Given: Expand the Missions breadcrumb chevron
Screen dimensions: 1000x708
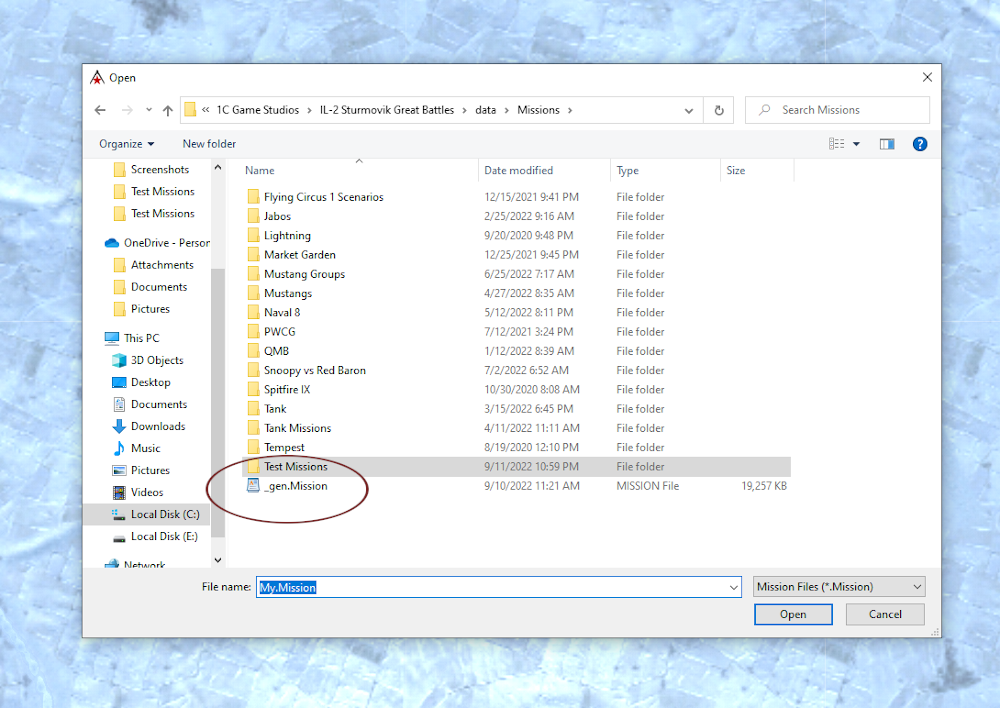Looking at the screenshot, I should coord(570,110).
